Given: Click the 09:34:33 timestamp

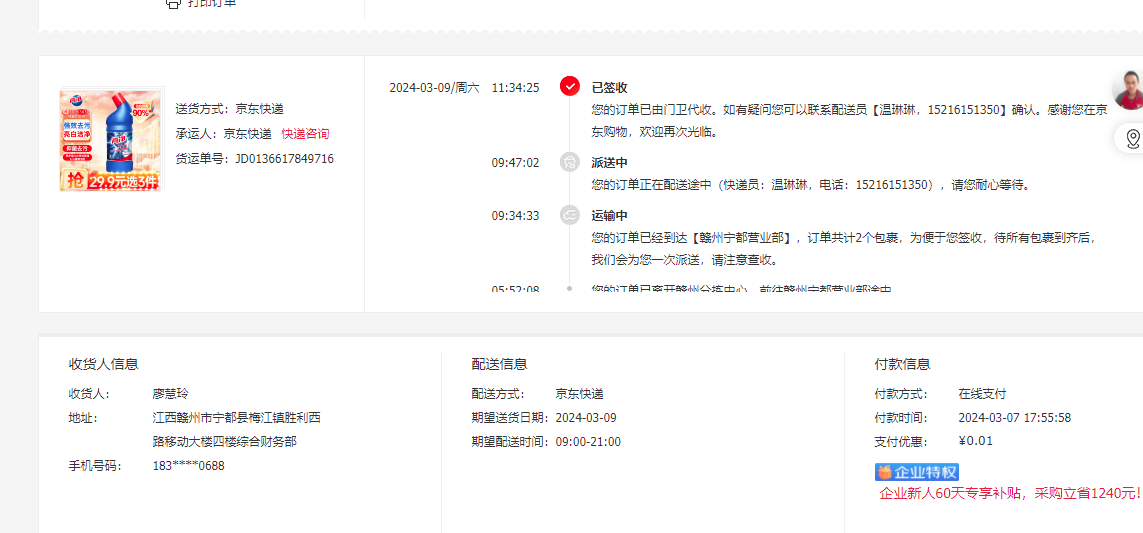Looking at the screenshot, I should (x=515, y=216).
